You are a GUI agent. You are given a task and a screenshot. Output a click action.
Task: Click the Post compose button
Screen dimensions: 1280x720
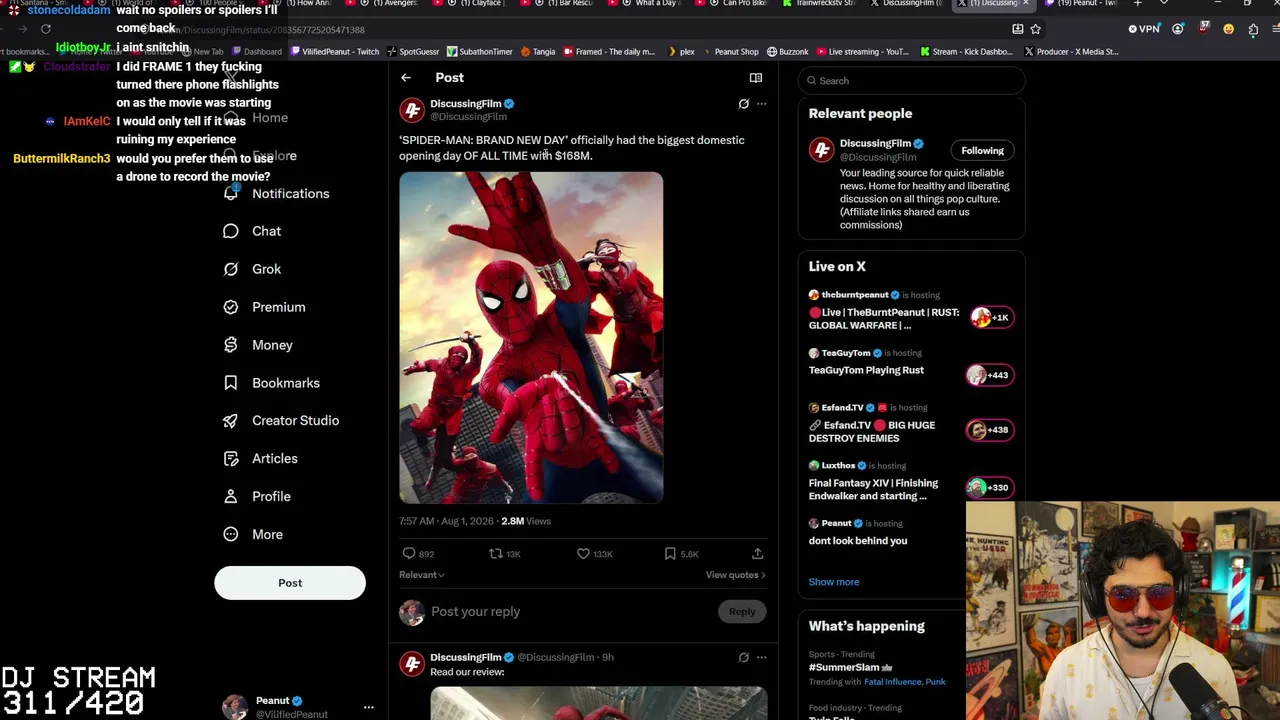point(290,583)
